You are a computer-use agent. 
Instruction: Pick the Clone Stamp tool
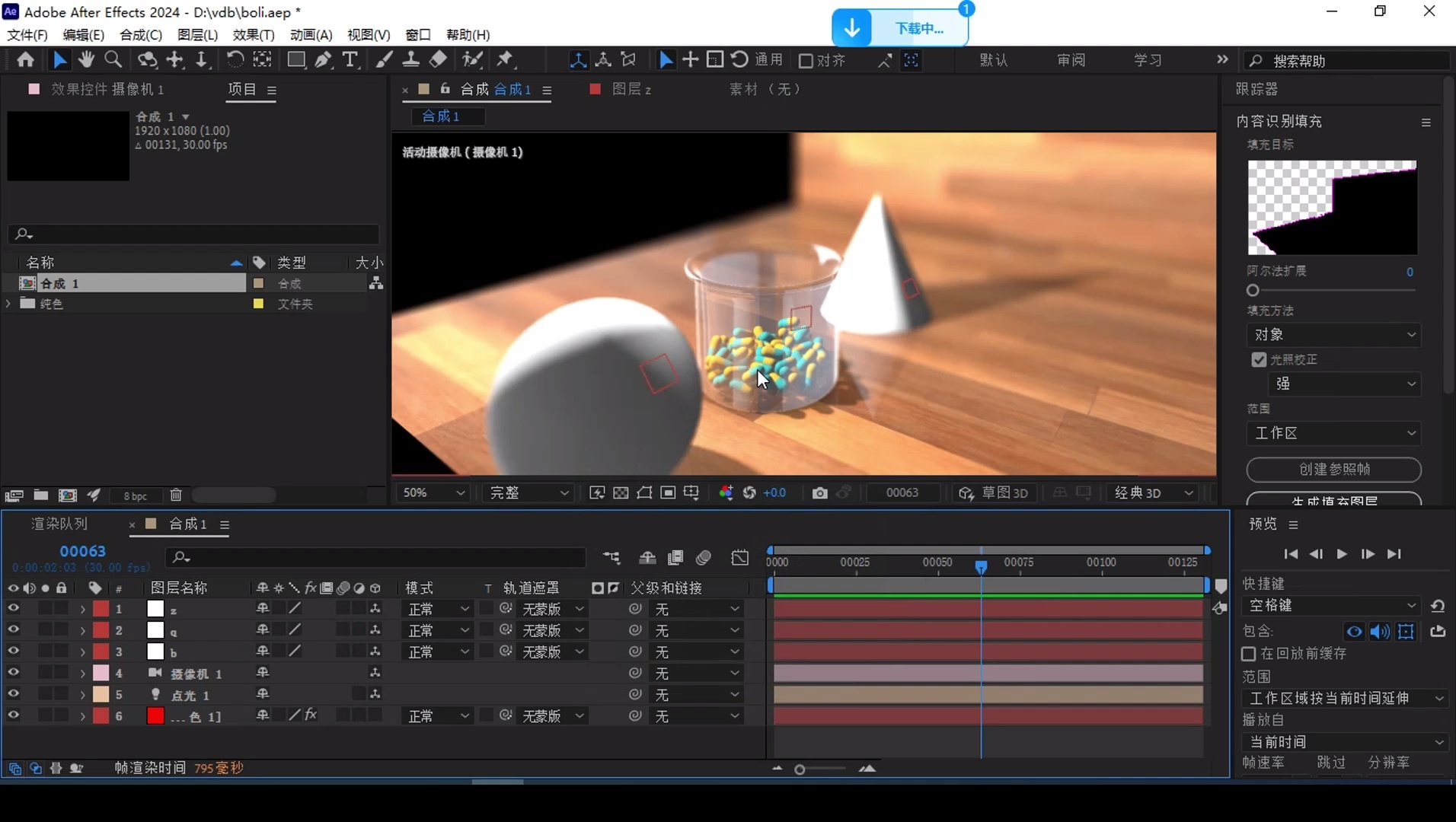click(410, 59)
